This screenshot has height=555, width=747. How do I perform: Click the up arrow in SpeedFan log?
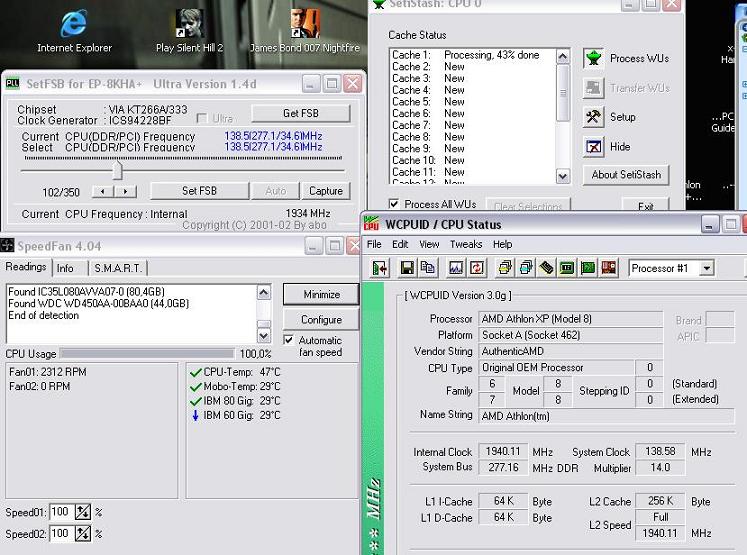click(x=264, y=293)
